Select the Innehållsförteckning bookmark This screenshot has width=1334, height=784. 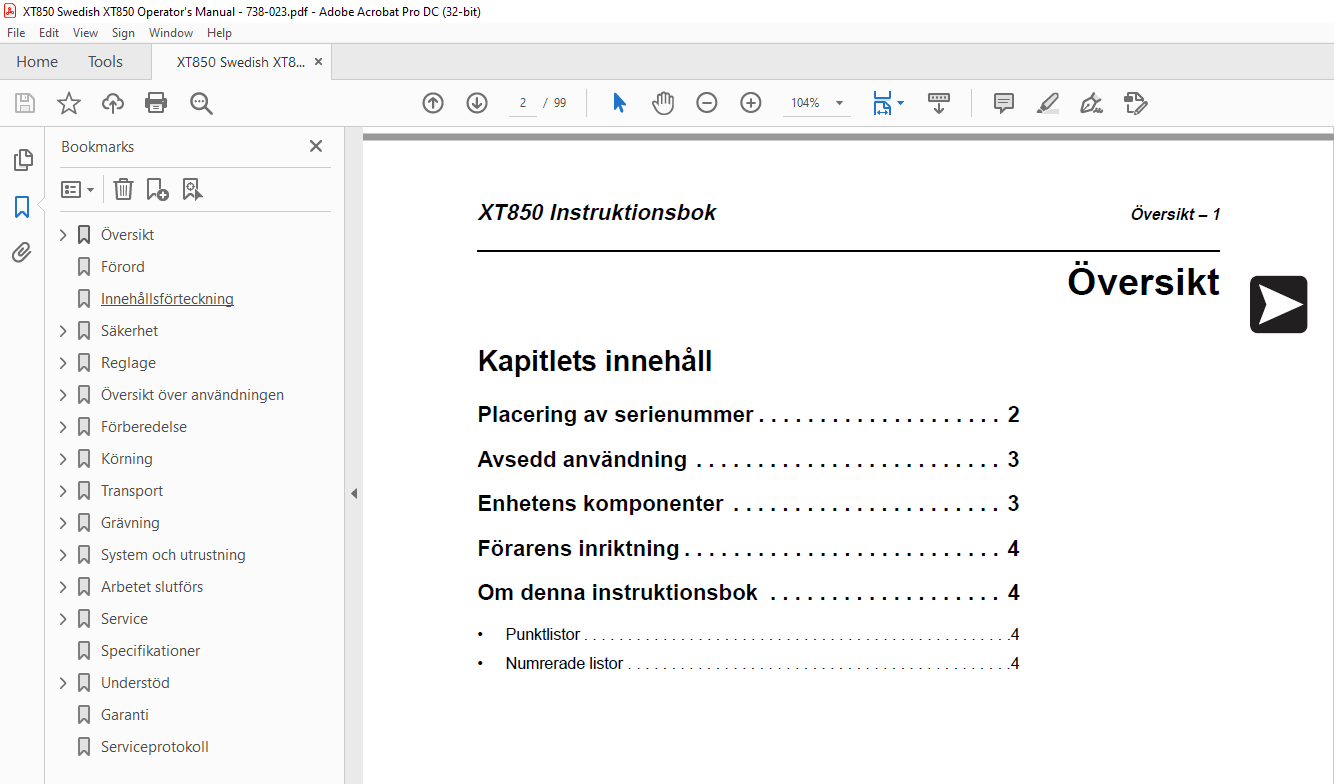[167, 299]
